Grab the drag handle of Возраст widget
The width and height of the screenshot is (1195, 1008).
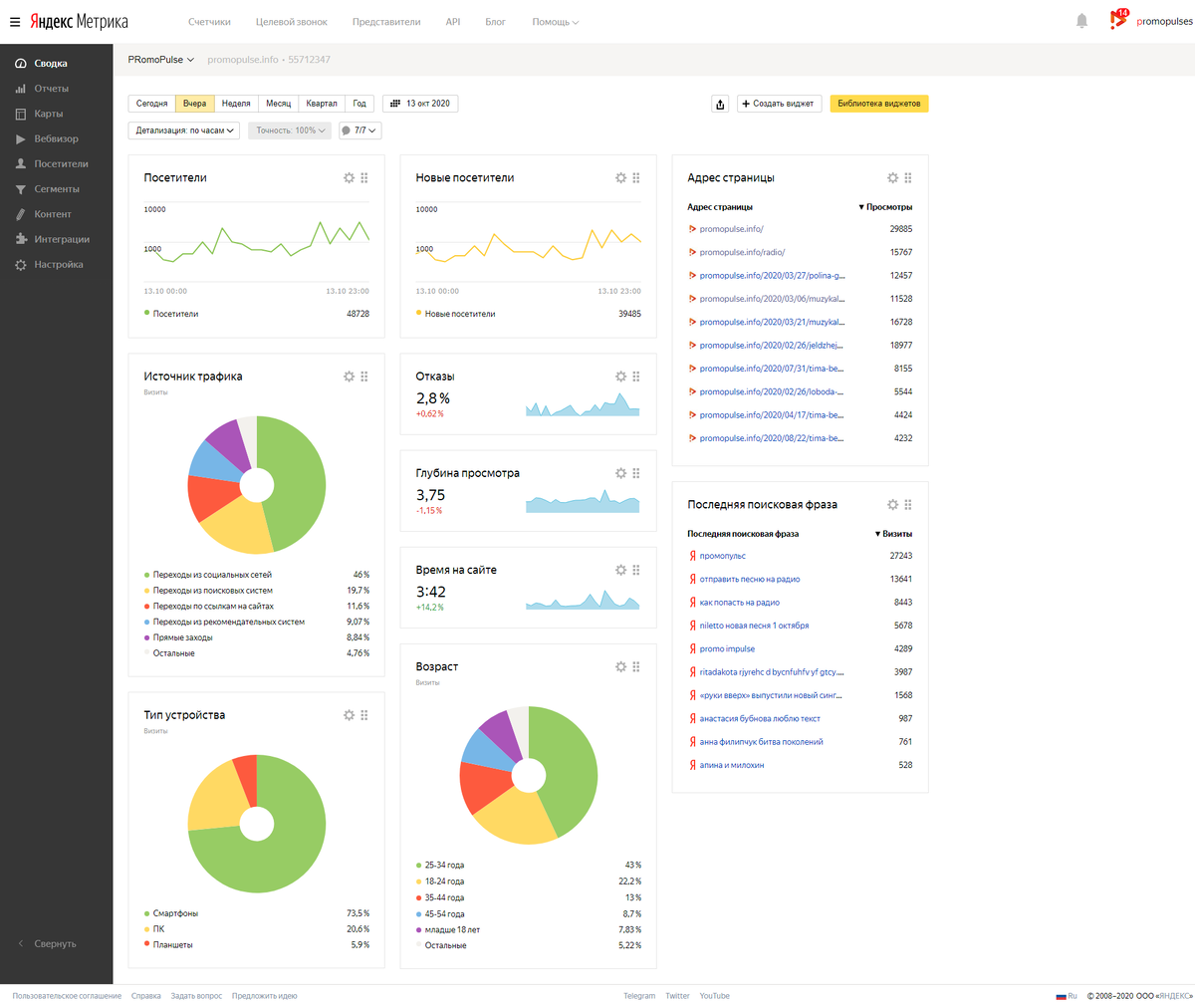(x=636, y=666)
